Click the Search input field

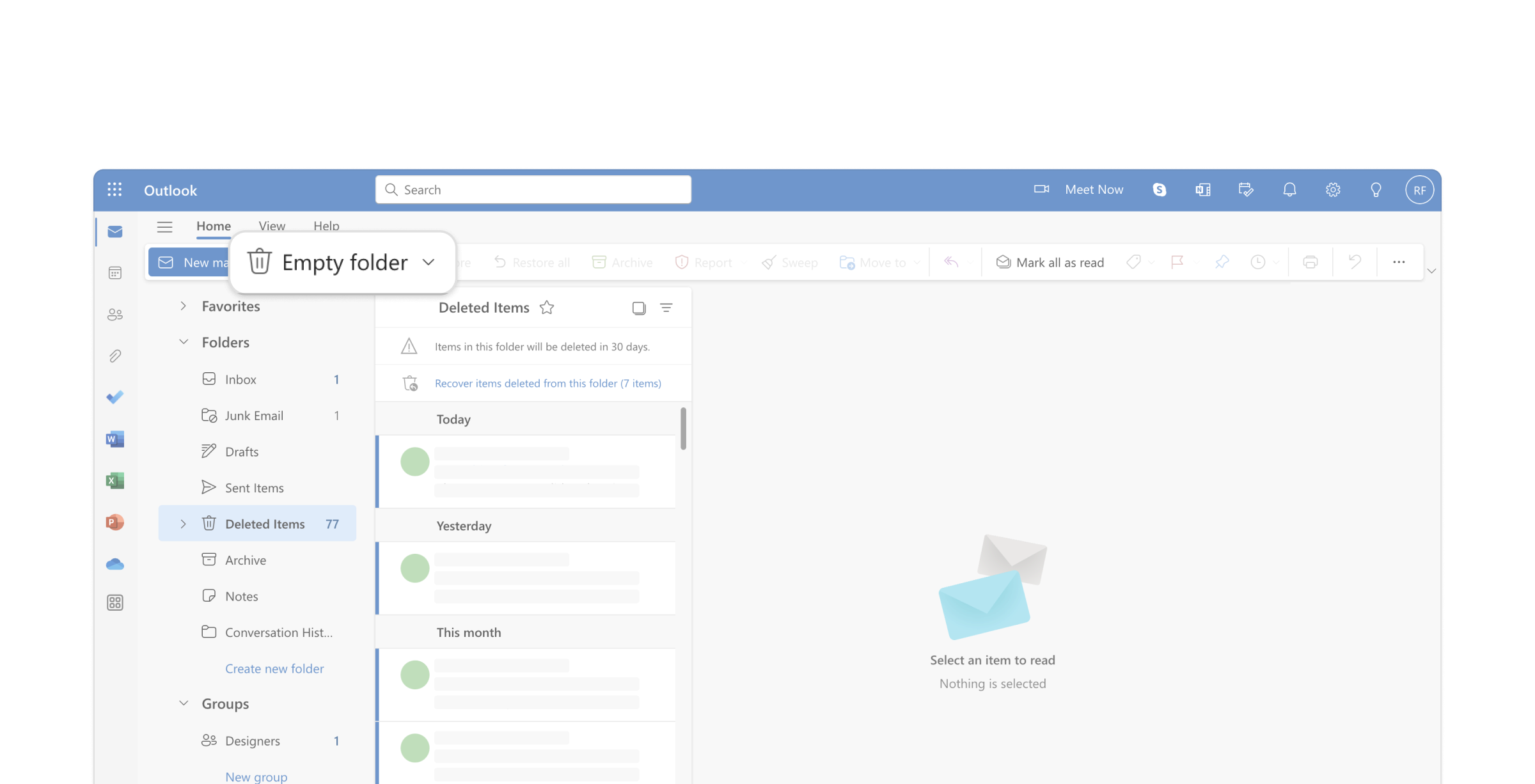click(x=533, y=189)
